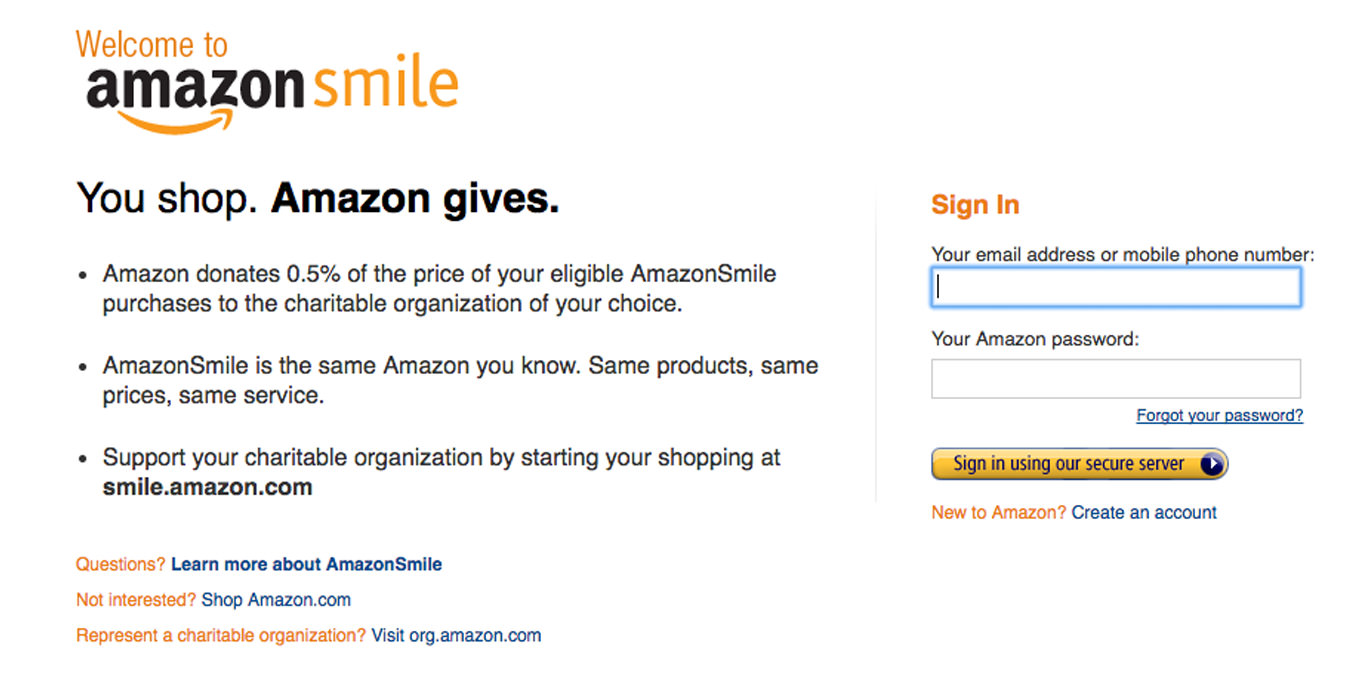The image size is (1358, 686).
Task: Click the email address or mobile phone label
Action: coord(1122,255)
